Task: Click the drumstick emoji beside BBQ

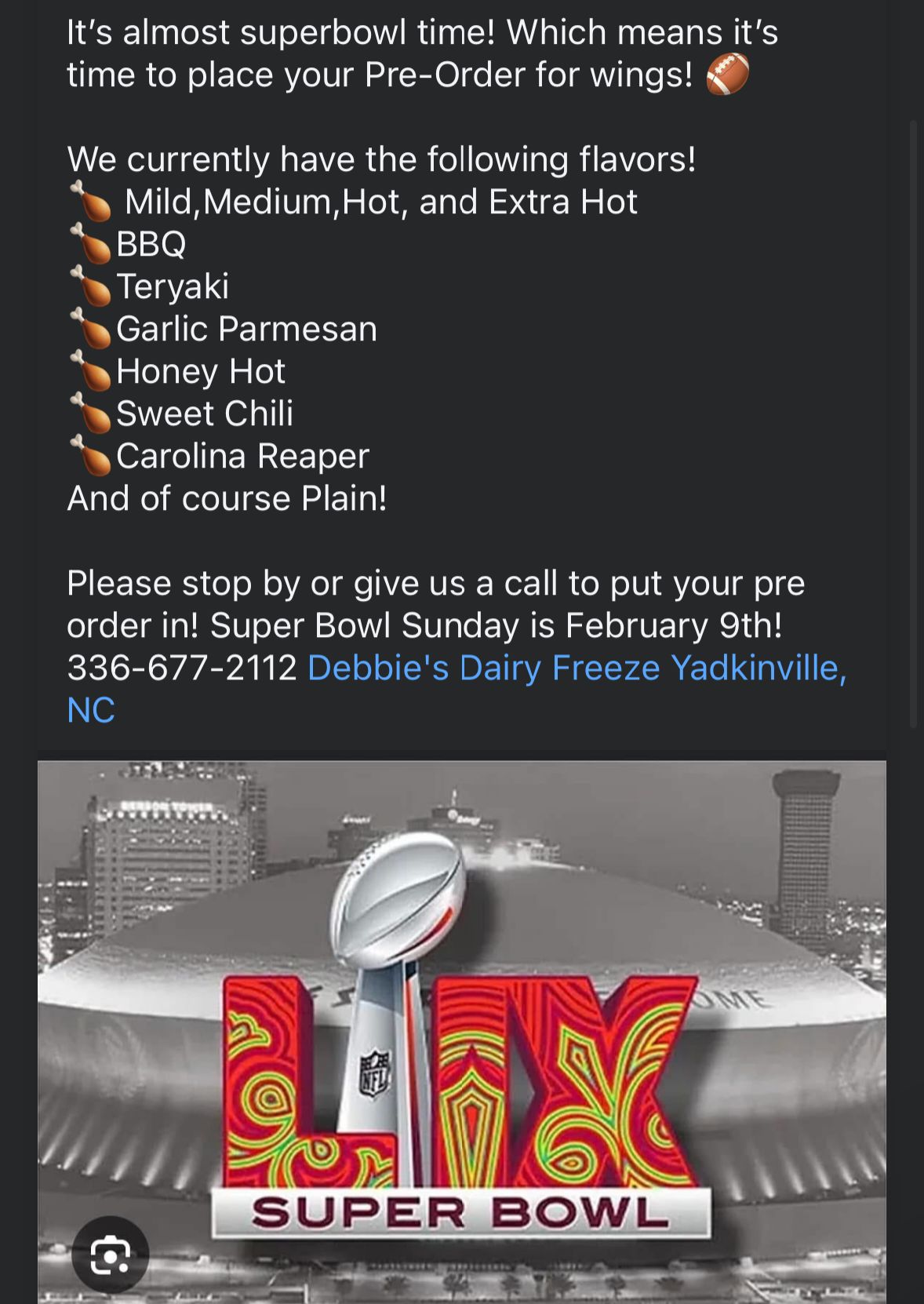Action: pyautogui.click(x=90, y=243)
